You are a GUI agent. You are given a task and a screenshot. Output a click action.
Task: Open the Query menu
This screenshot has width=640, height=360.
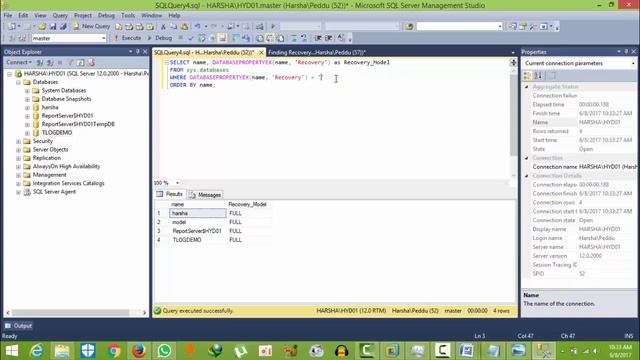point(60,15)
